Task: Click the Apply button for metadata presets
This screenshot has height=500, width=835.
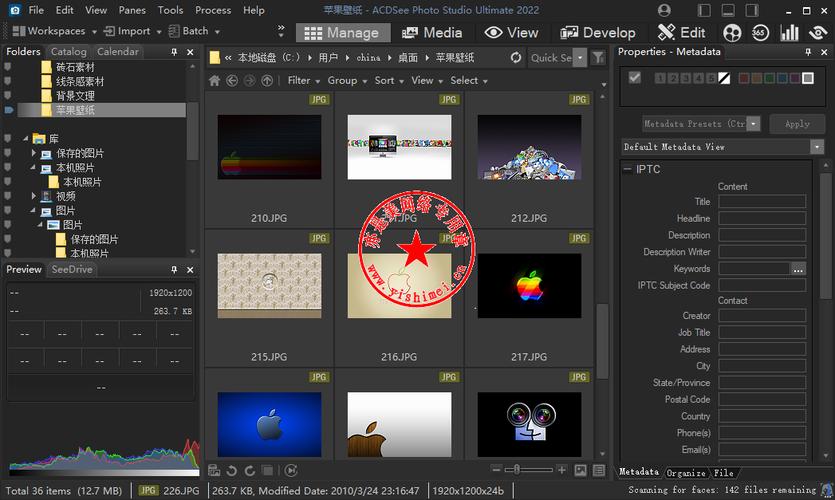Action: 797,124
